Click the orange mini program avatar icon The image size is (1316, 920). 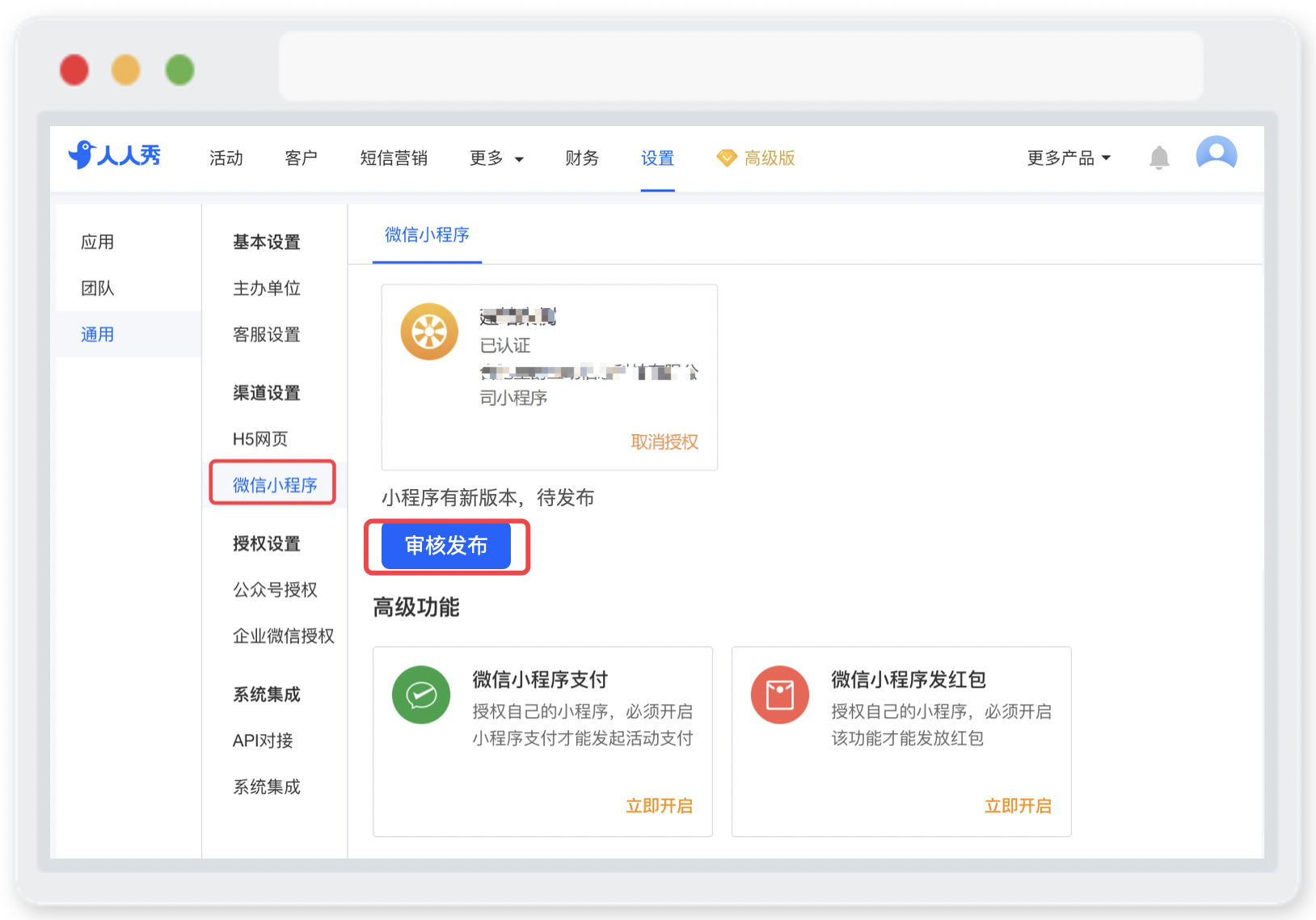coord(429,331)
